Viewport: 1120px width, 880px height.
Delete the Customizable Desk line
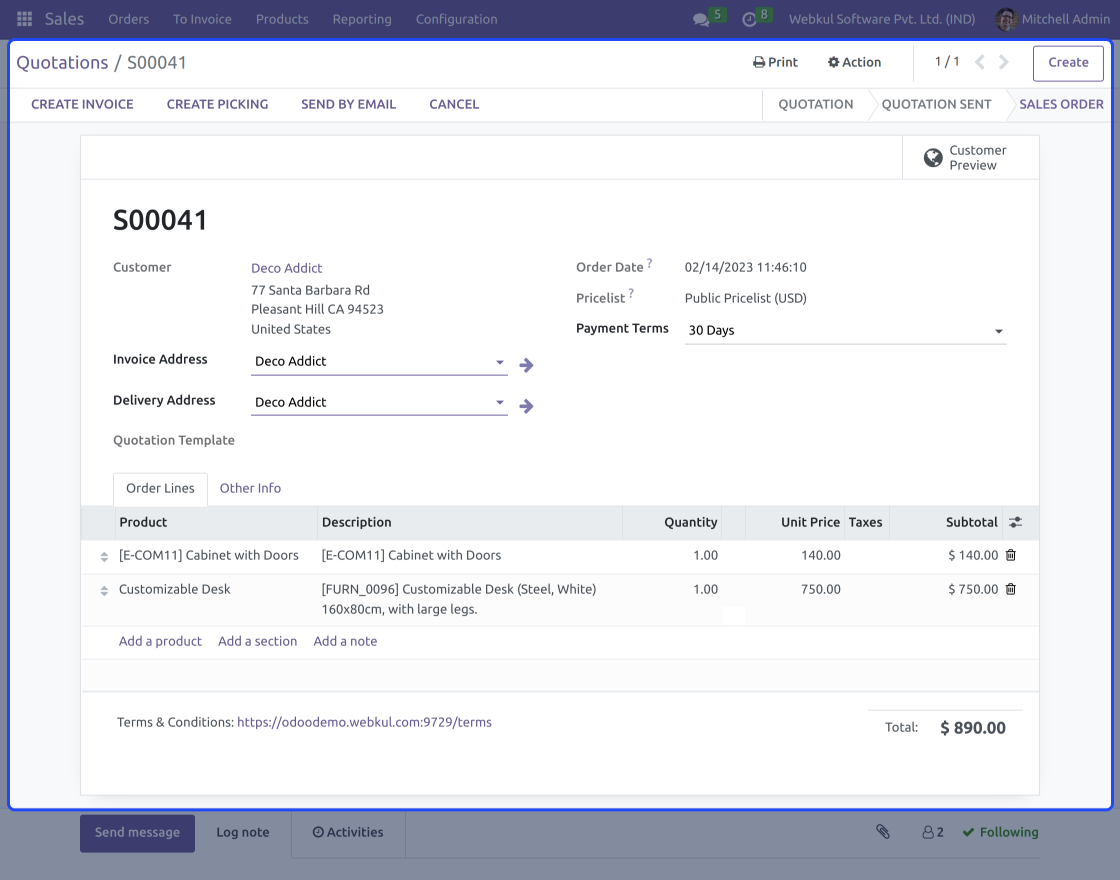coord(1011,589)
